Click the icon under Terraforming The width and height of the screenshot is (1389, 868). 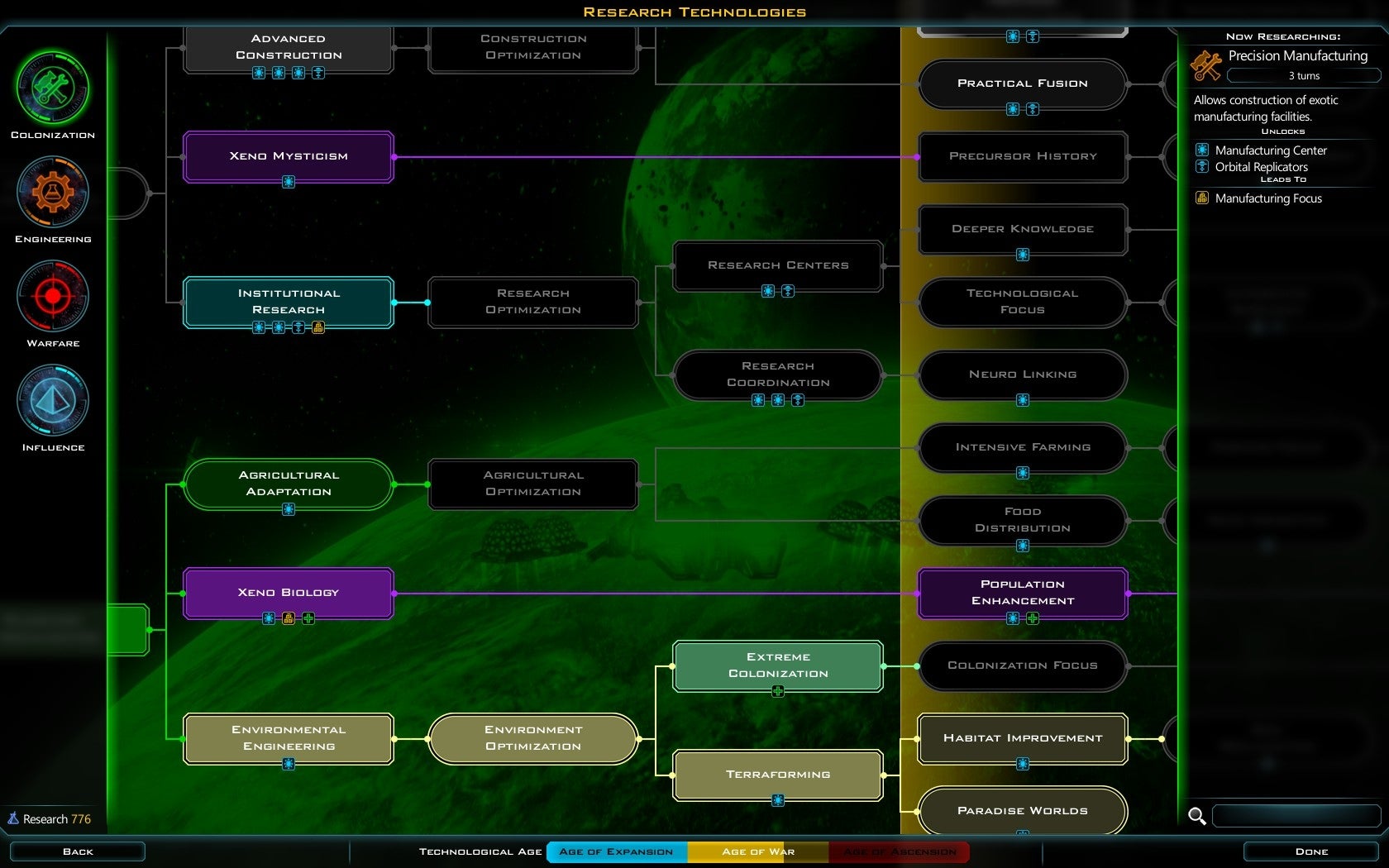(x=778, y=800)
